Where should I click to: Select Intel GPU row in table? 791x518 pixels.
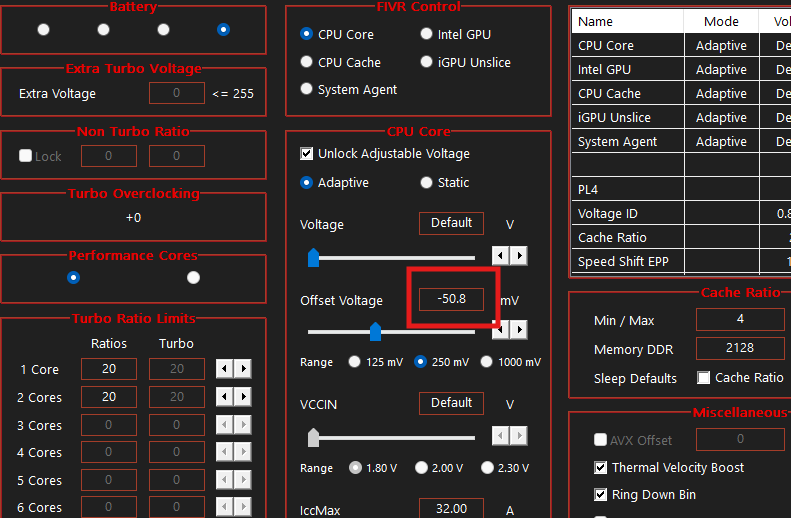[681, 69]
